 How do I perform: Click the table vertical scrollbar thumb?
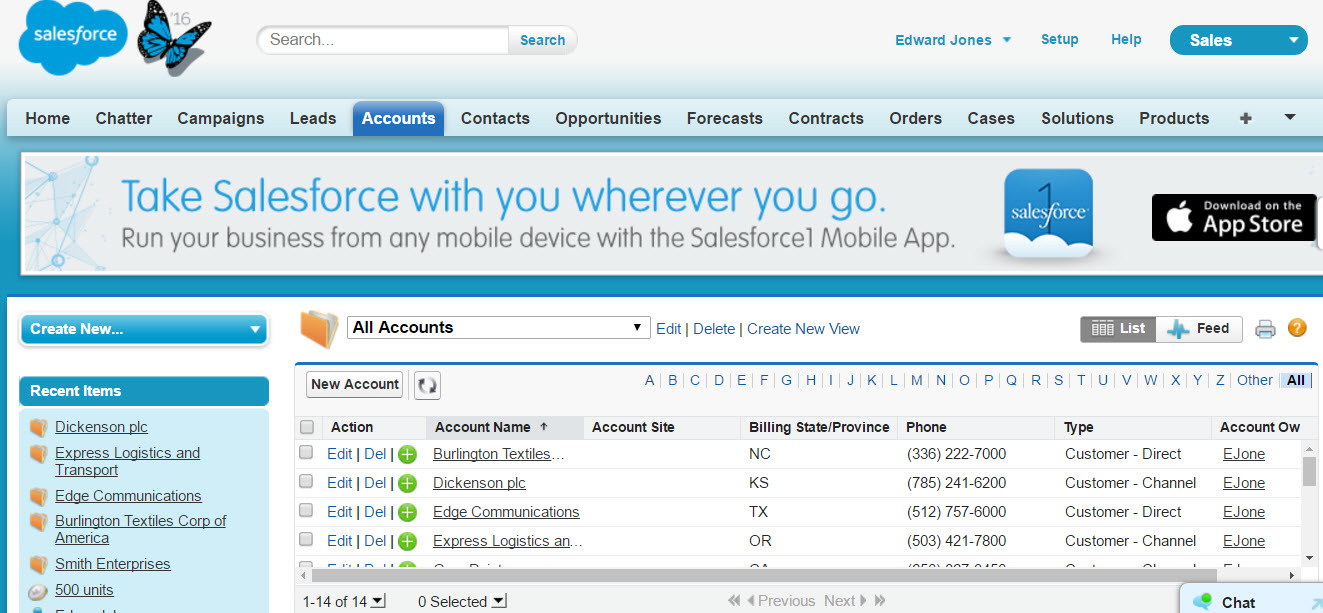[x=1309, y=470]
